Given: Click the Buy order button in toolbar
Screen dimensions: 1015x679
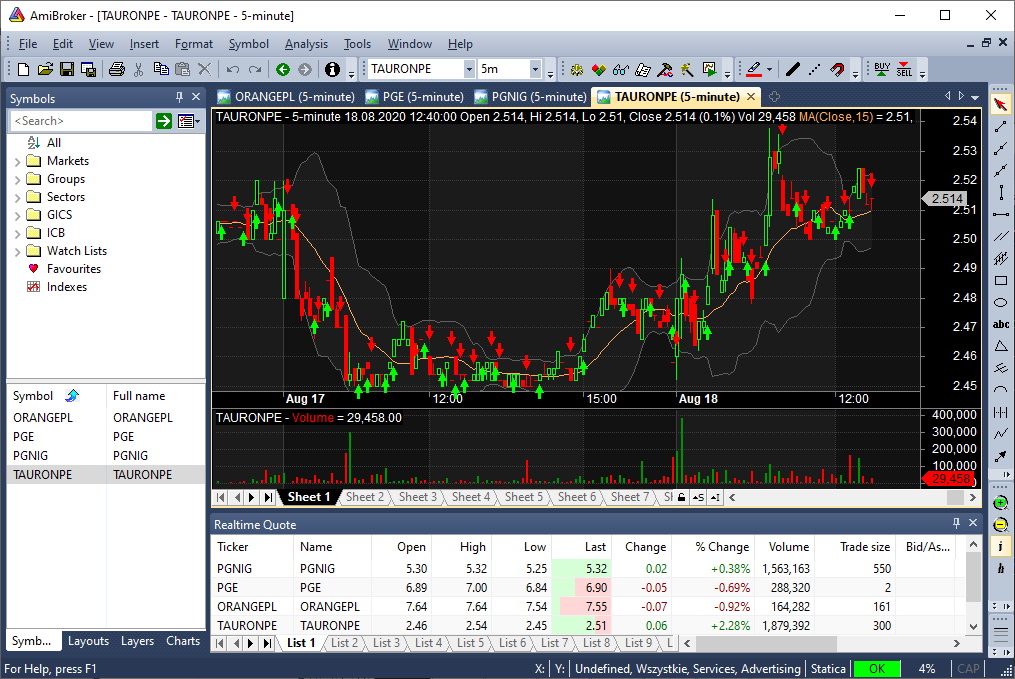Looking at the screenshot, I should [881, 69].
